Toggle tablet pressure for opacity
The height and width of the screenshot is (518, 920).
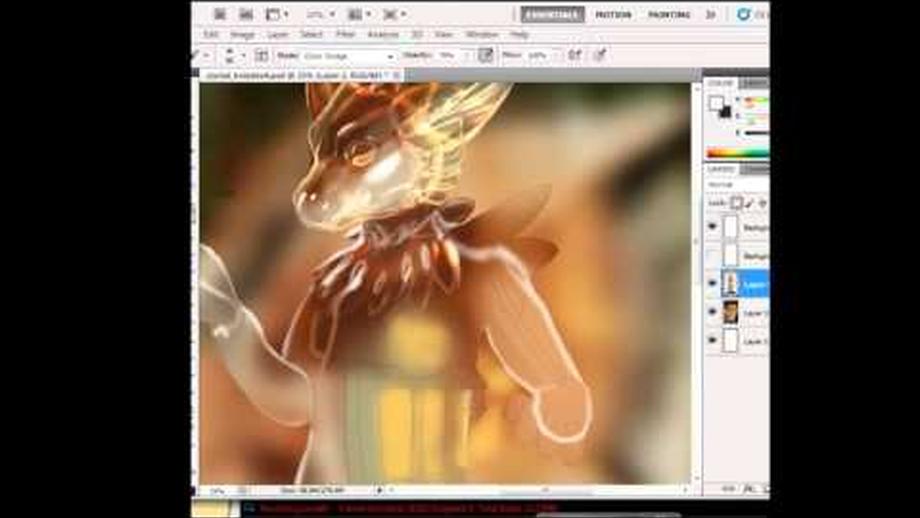click(x=486, y=55)
